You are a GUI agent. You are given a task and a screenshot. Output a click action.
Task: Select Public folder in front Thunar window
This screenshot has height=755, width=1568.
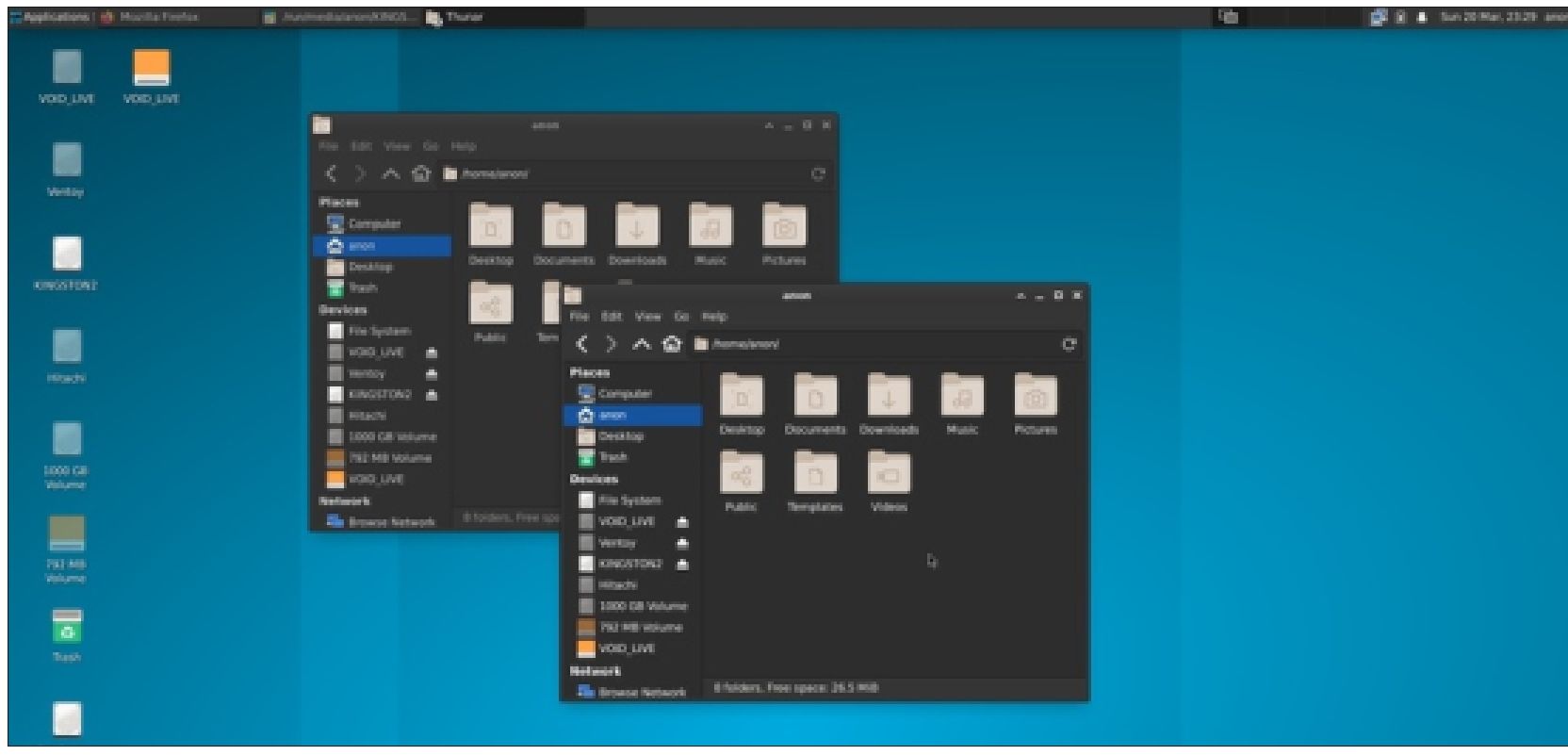(x=742, y=481)
